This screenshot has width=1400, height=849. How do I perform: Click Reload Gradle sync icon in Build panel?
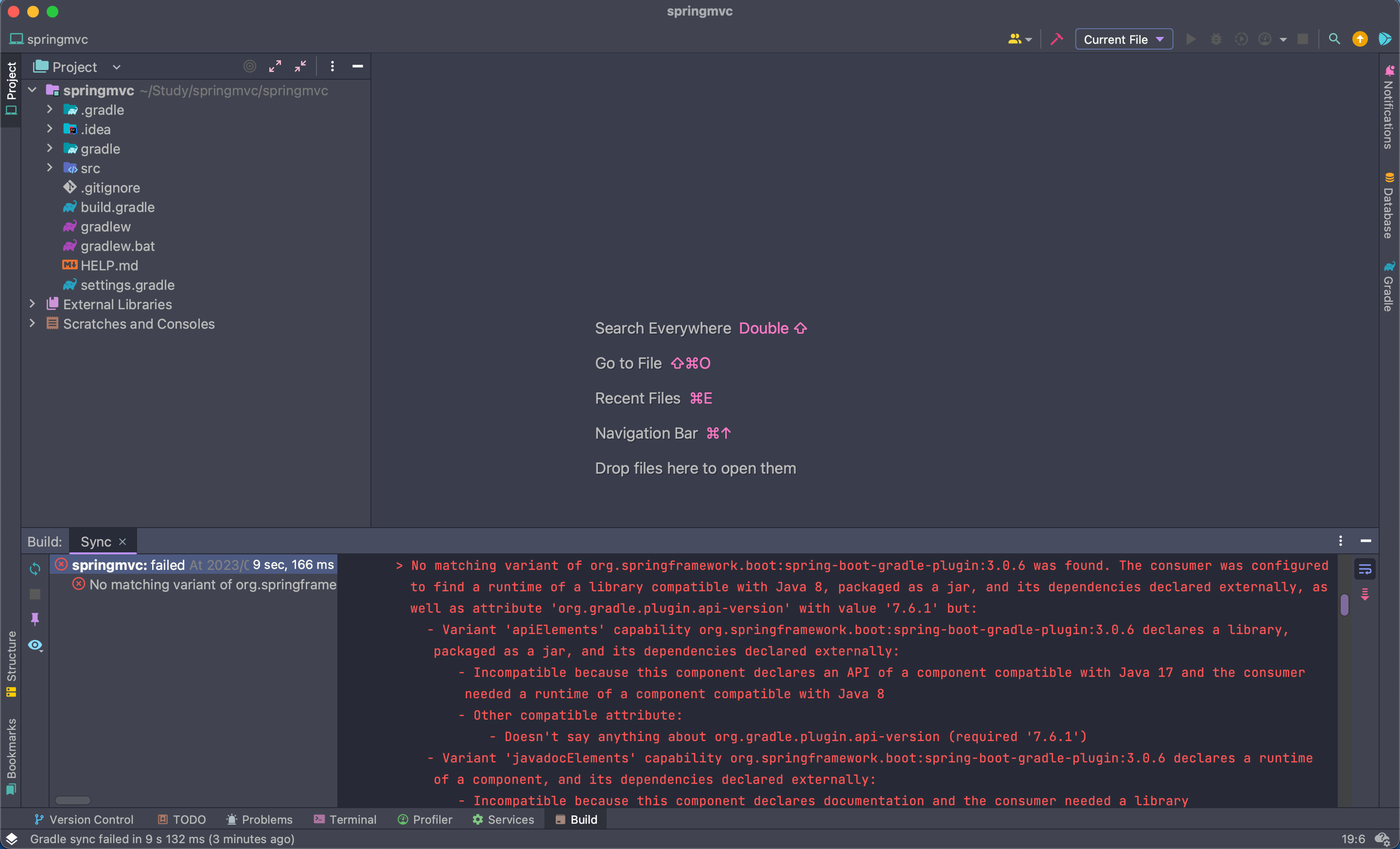click(35, 569)
